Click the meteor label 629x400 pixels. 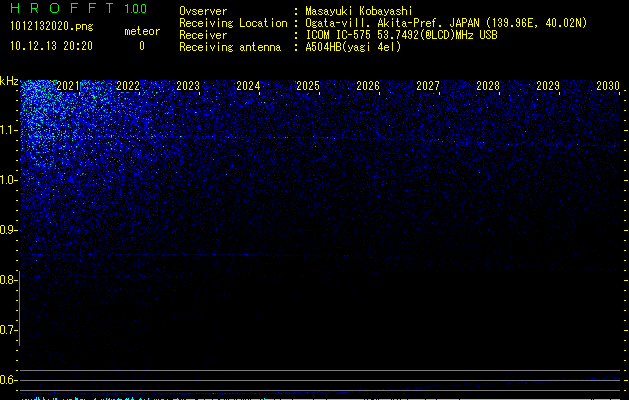(142, 31)
